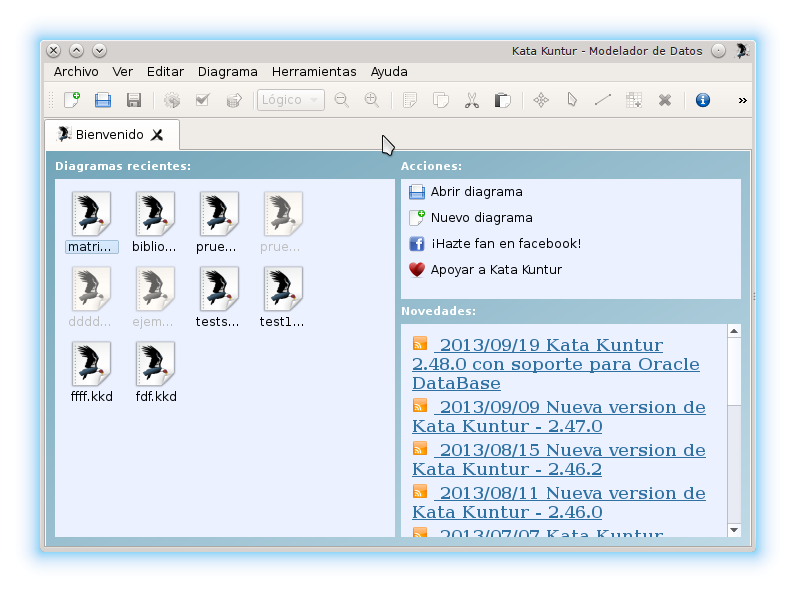Open the tests... recent diagram
This screenshot has height=592, width=796.
218,297
